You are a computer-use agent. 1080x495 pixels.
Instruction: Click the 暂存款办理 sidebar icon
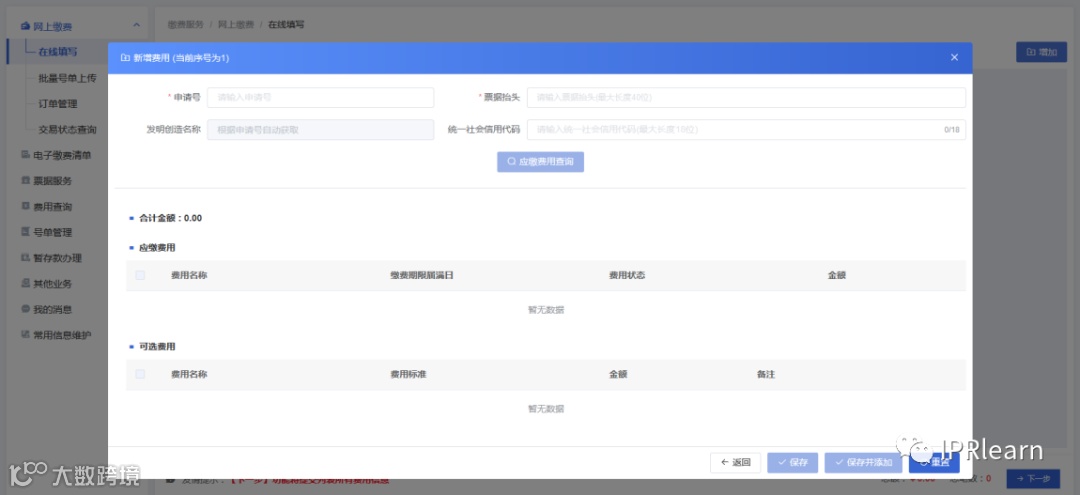pos(25,257)
